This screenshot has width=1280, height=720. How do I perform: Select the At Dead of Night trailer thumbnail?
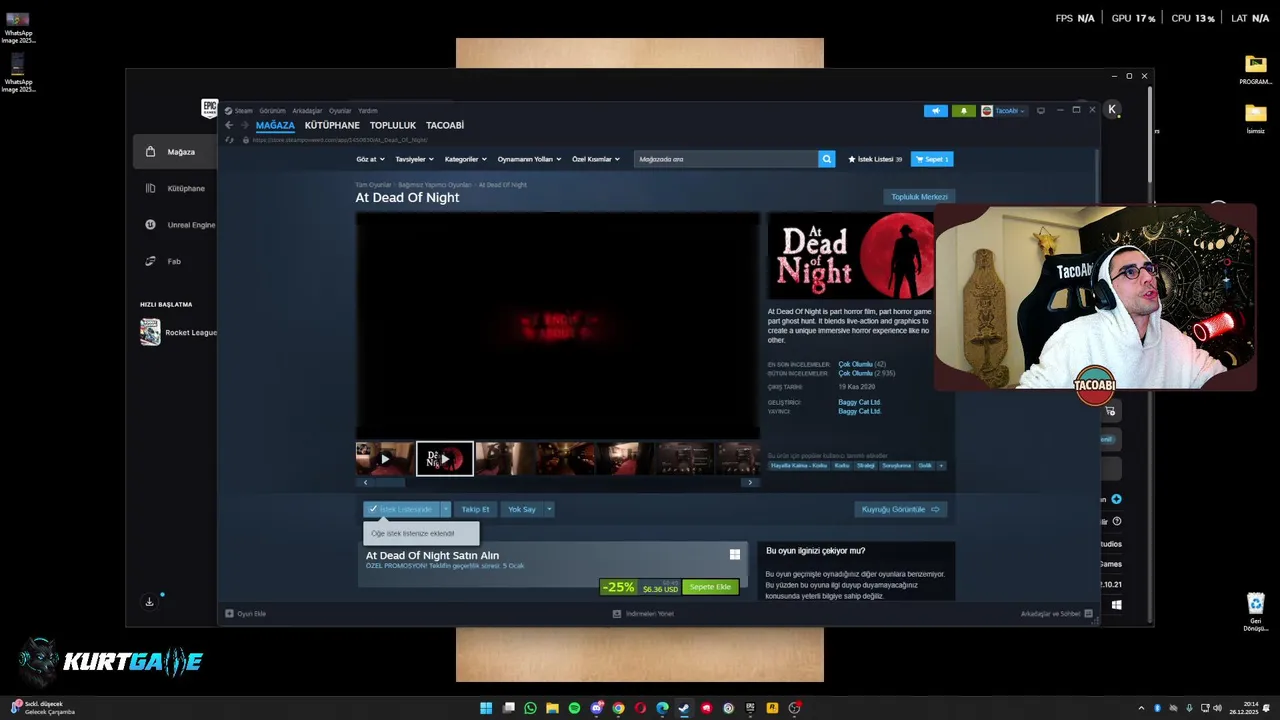tap(445, 459)
